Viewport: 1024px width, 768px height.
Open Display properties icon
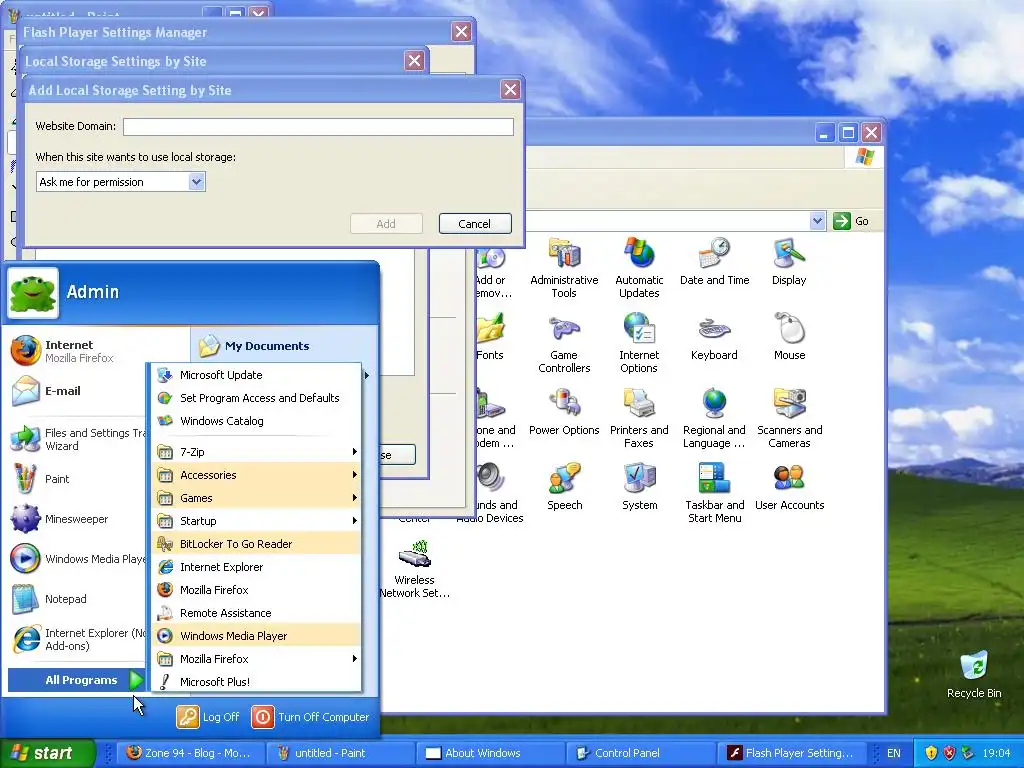click(x=789, y=261)
